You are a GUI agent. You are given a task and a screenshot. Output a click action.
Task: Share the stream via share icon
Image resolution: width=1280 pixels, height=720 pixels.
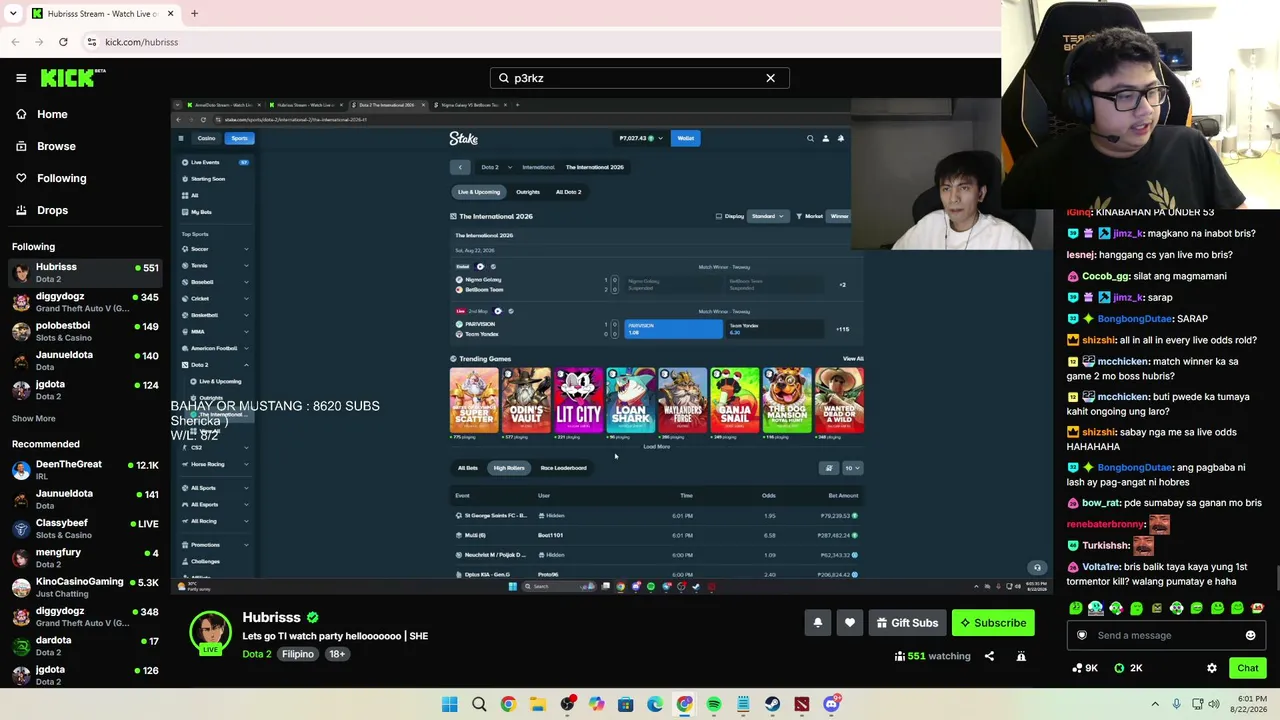[x=989, y=656]
